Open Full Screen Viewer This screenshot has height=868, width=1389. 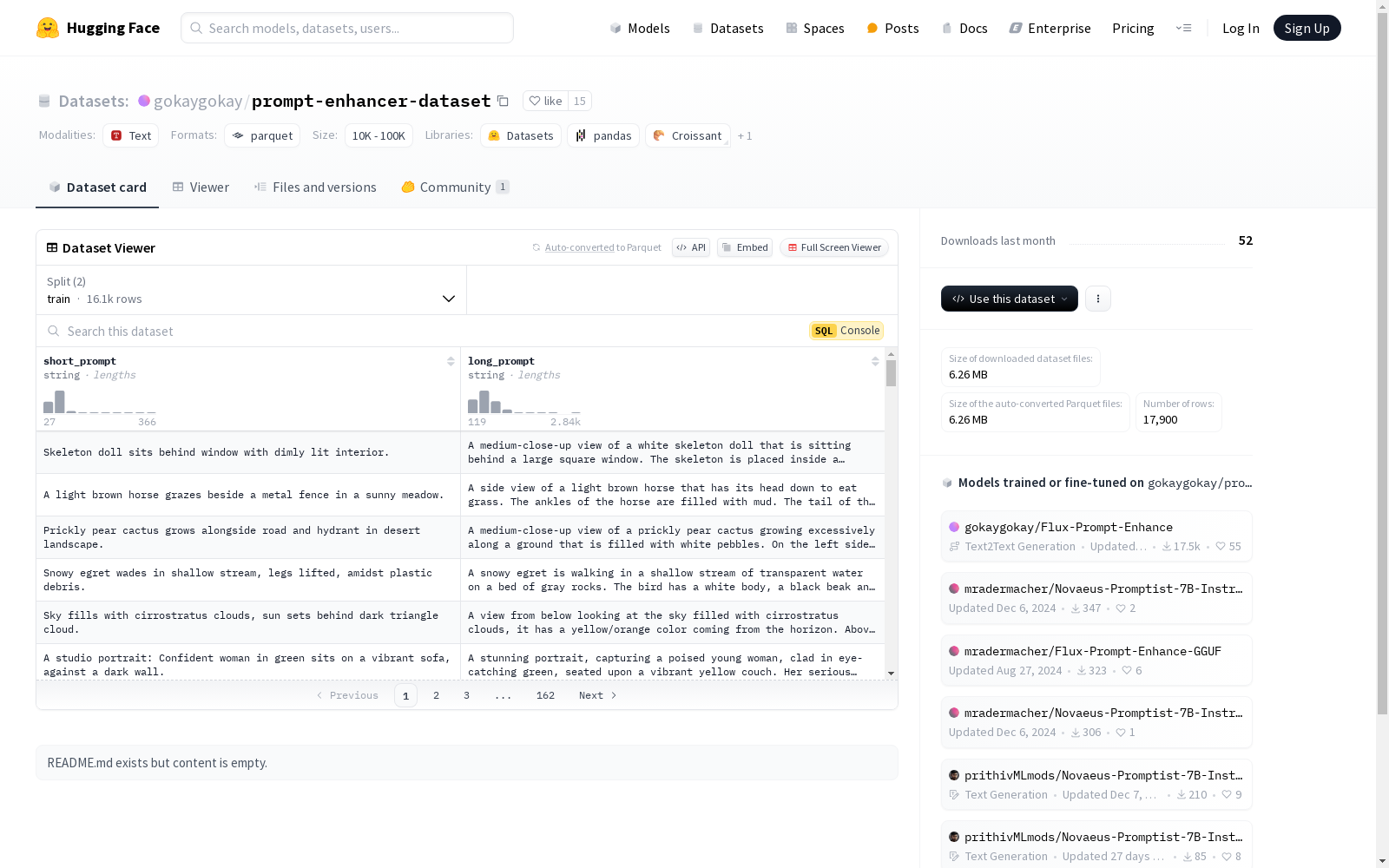pyautogui.click(x=834, y=247)
